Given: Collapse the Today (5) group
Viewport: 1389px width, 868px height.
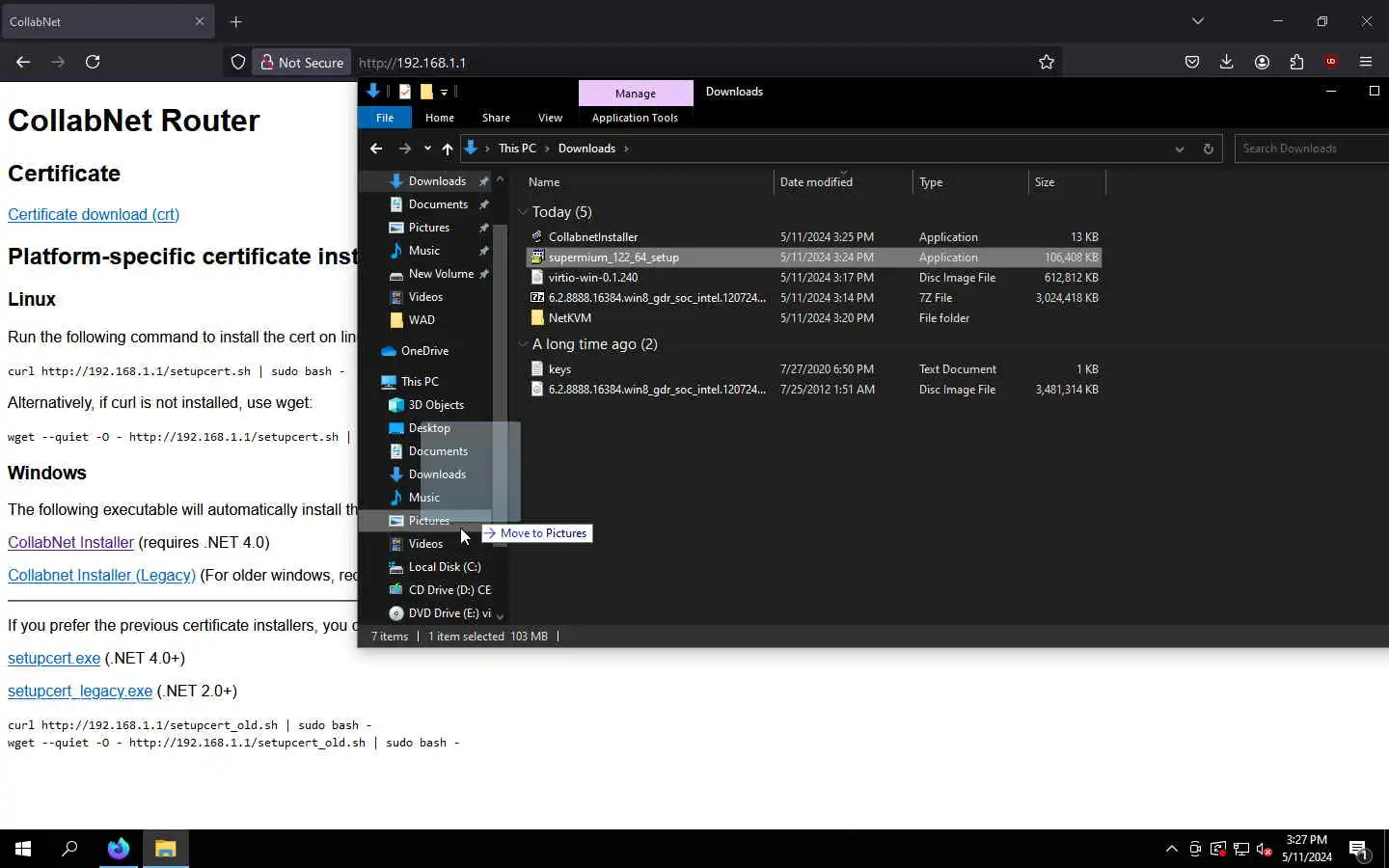Looking at the screenshot, I should [x=523, y=212].
